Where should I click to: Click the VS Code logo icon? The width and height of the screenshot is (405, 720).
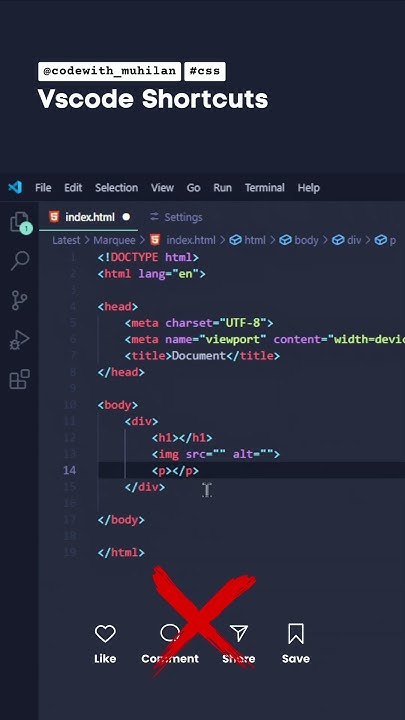click(15, 187)
